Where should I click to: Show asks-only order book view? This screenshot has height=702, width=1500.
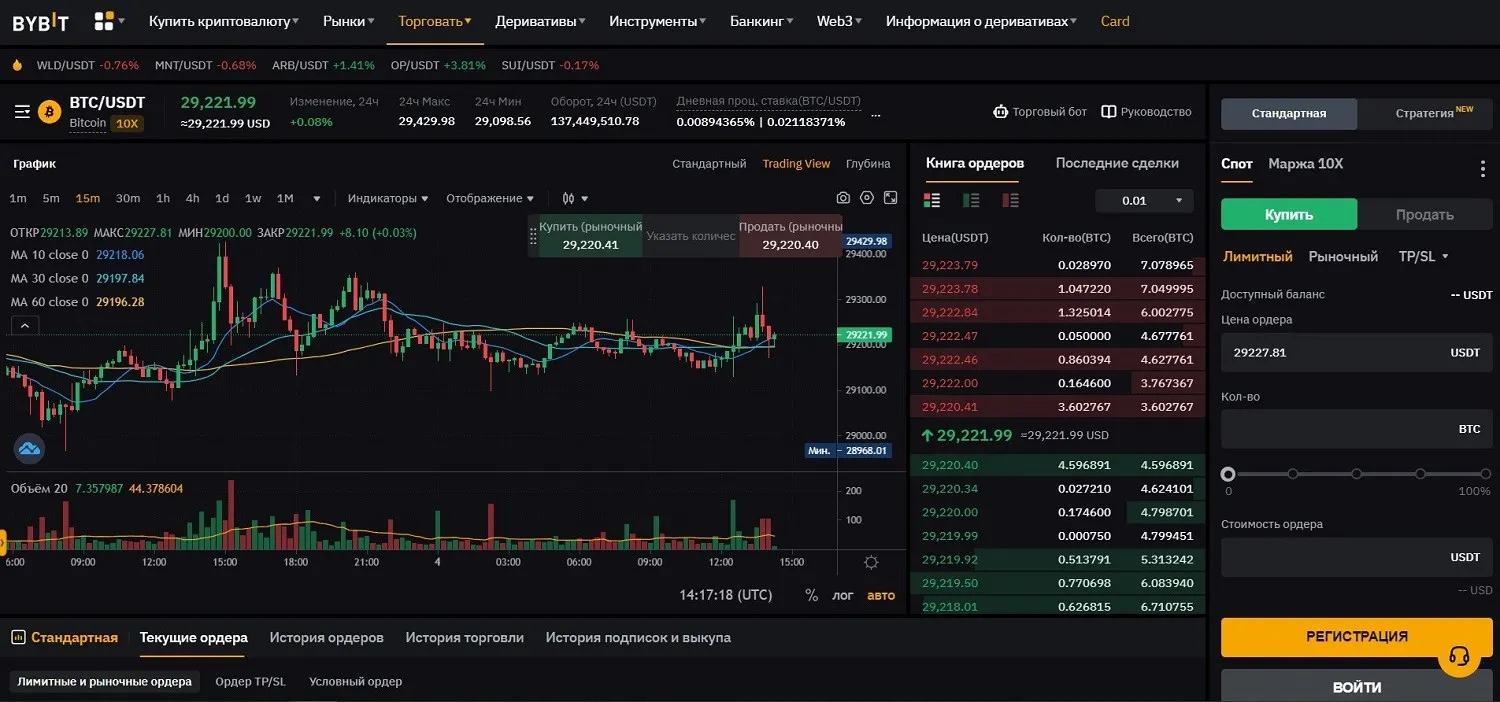pos(1010,200)
